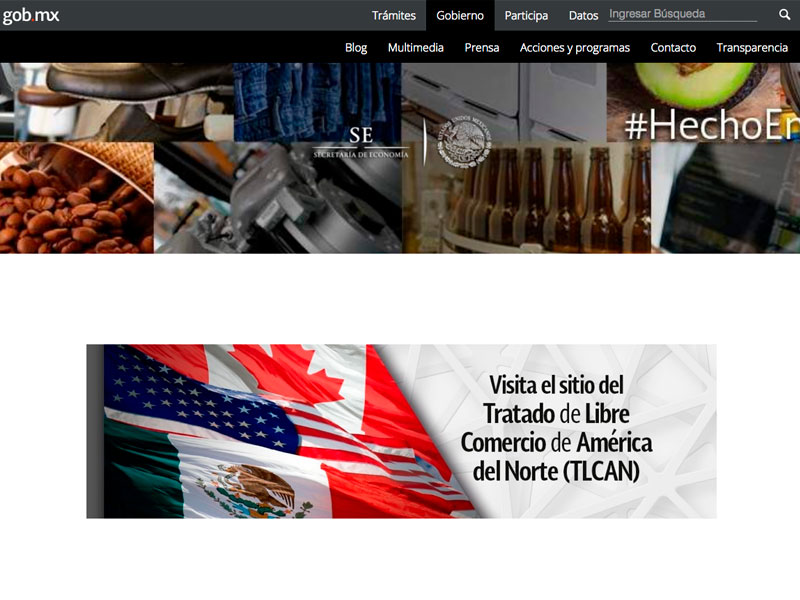
Task: Click the gob.mx logo
Action: [x=31, y=15]
